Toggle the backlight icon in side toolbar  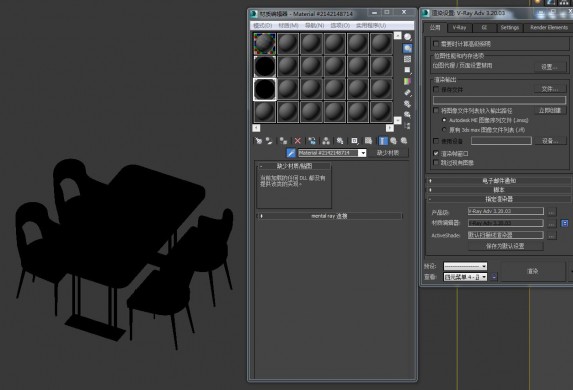click(x=407, y=48)
